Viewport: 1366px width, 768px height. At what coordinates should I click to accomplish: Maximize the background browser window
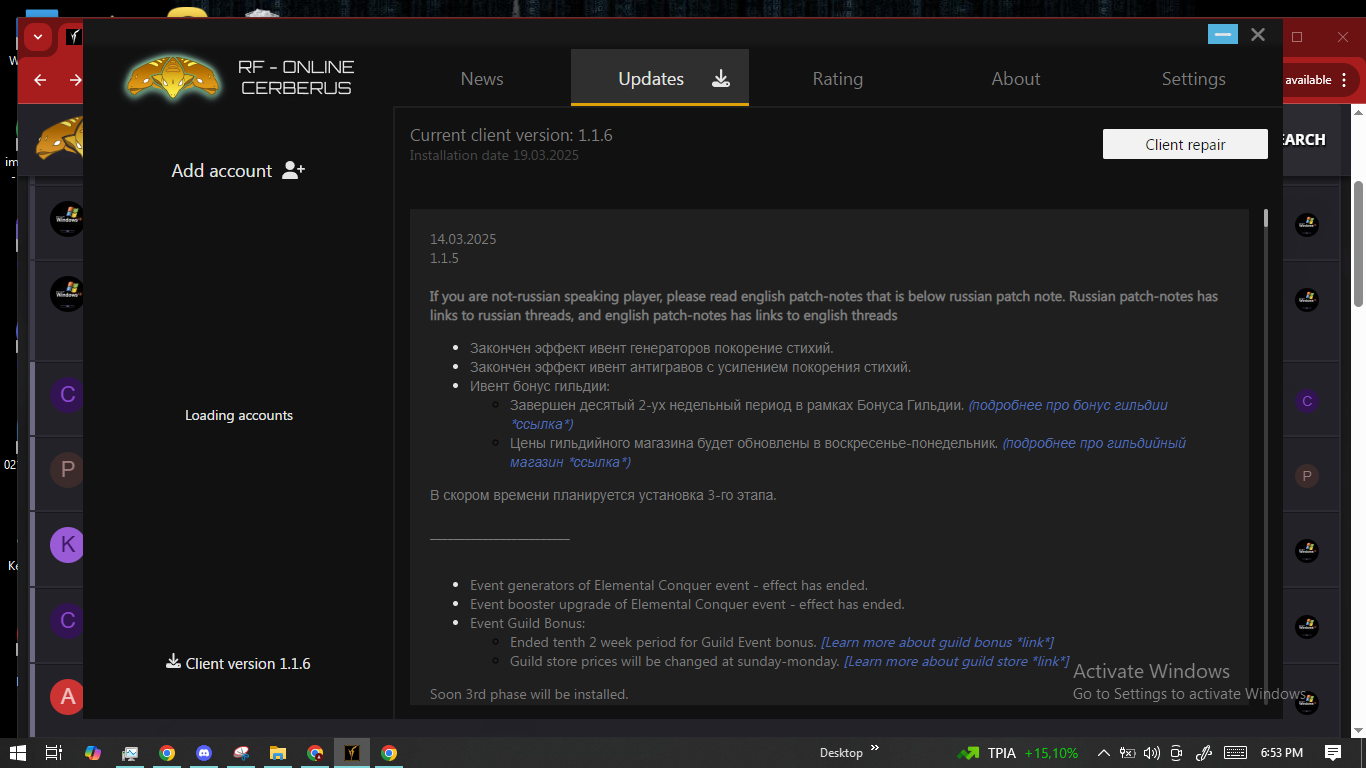point(1297,37)
